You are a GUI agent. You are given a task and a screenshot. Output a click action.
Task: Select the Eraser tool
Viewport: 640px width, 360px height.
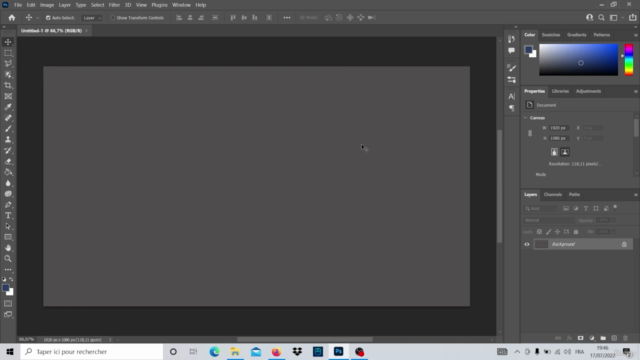(x=8, y=161)
